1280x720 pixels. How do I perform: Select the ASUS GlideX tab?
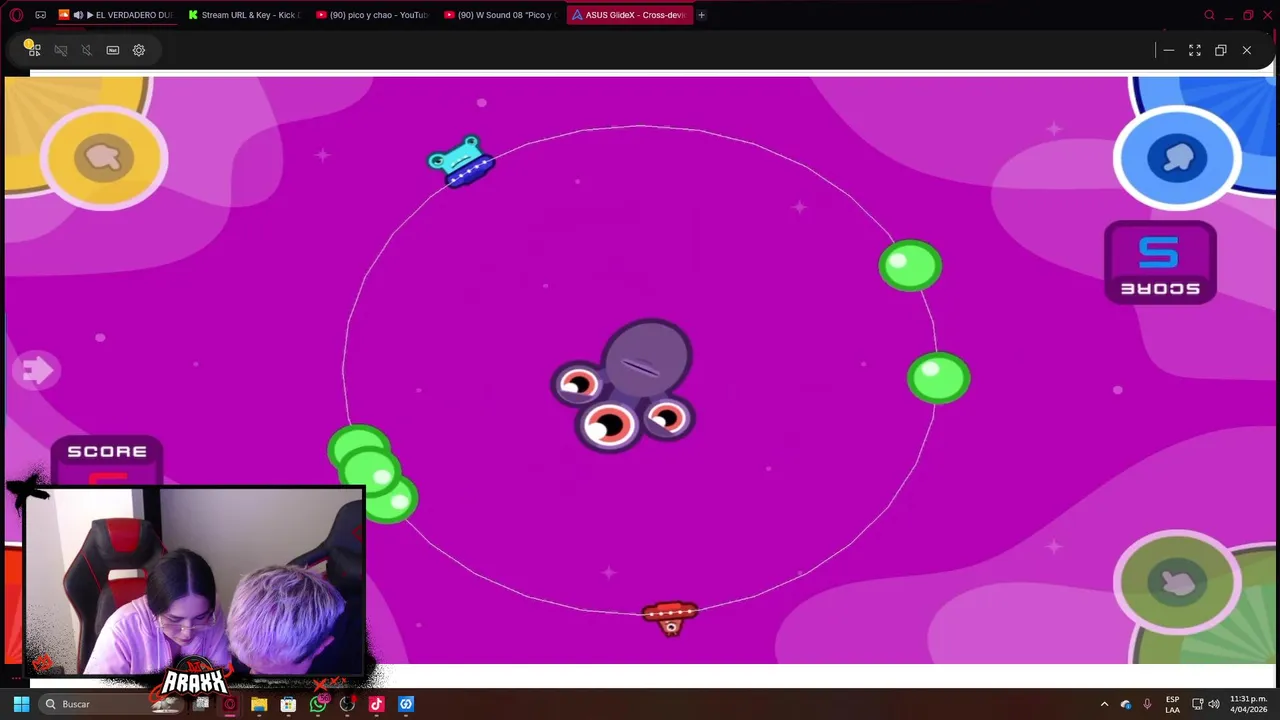tap(629, 15)
